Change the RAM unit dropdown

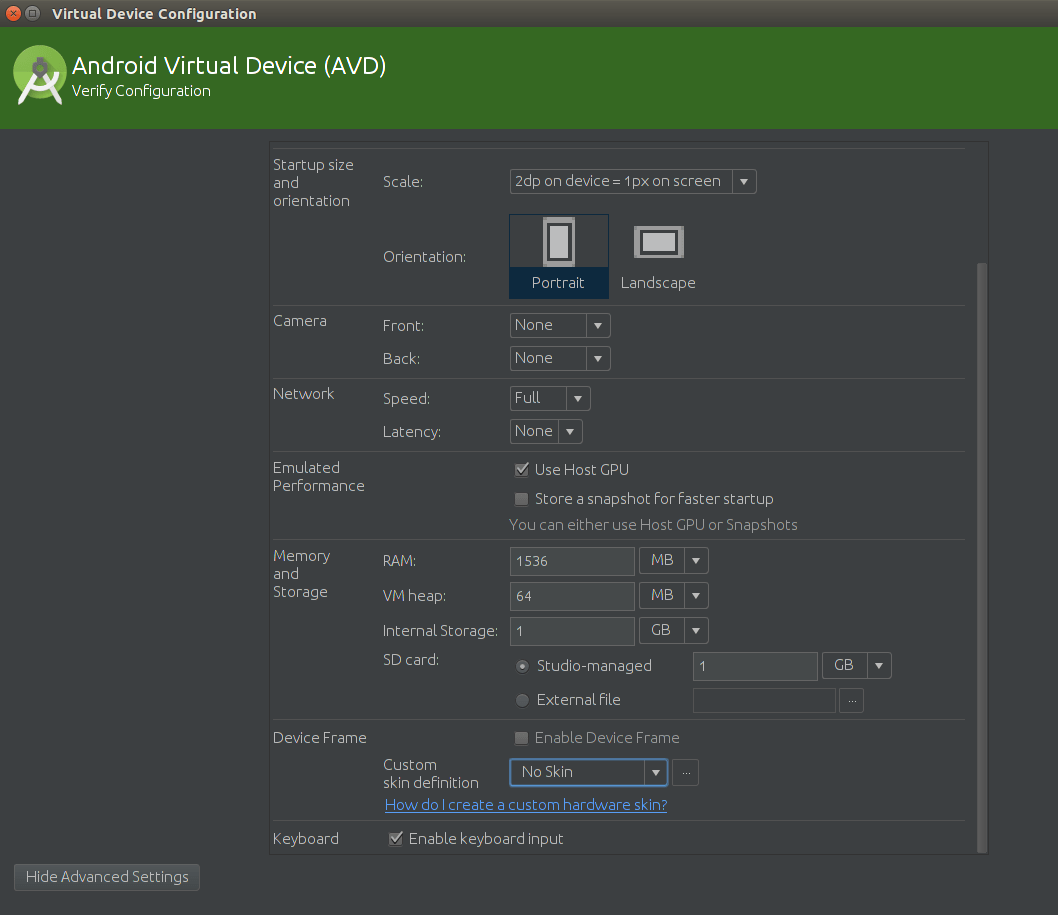tap(673, 561)
